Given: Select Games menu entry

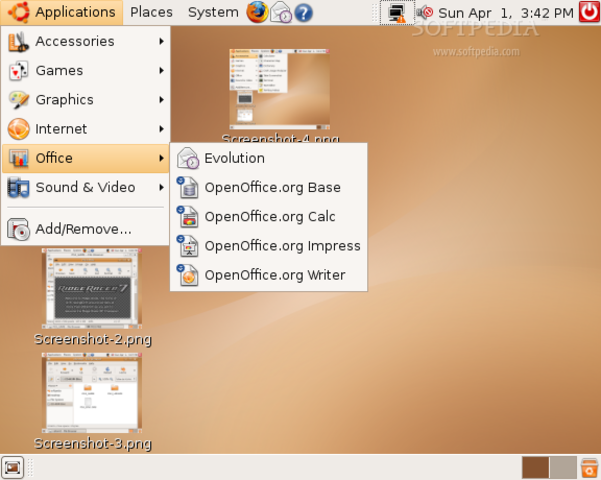Looking at the screenshot, I should pyautogui.click(x=85, y=71).
